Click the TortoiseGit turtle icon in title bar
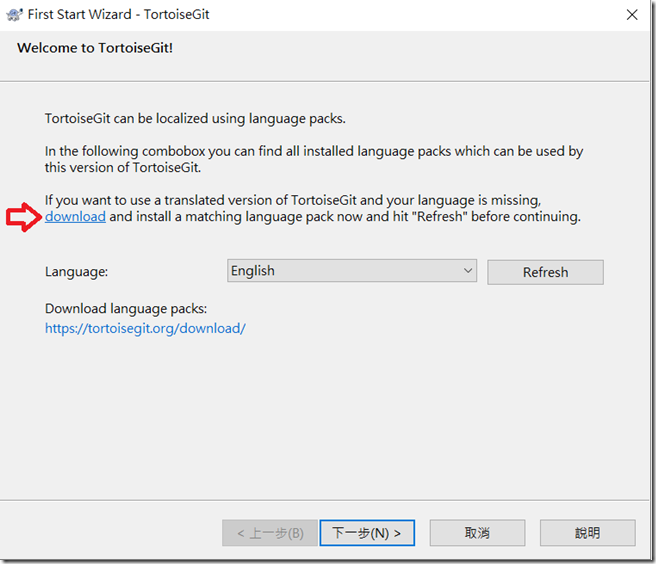 [14, 15]
